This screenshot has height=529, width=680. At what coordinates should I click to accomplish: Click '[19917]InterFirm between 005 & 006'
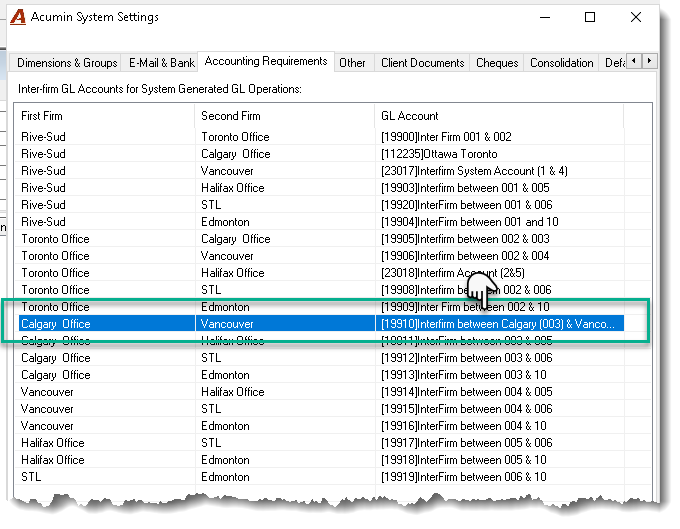pos(467,443)
